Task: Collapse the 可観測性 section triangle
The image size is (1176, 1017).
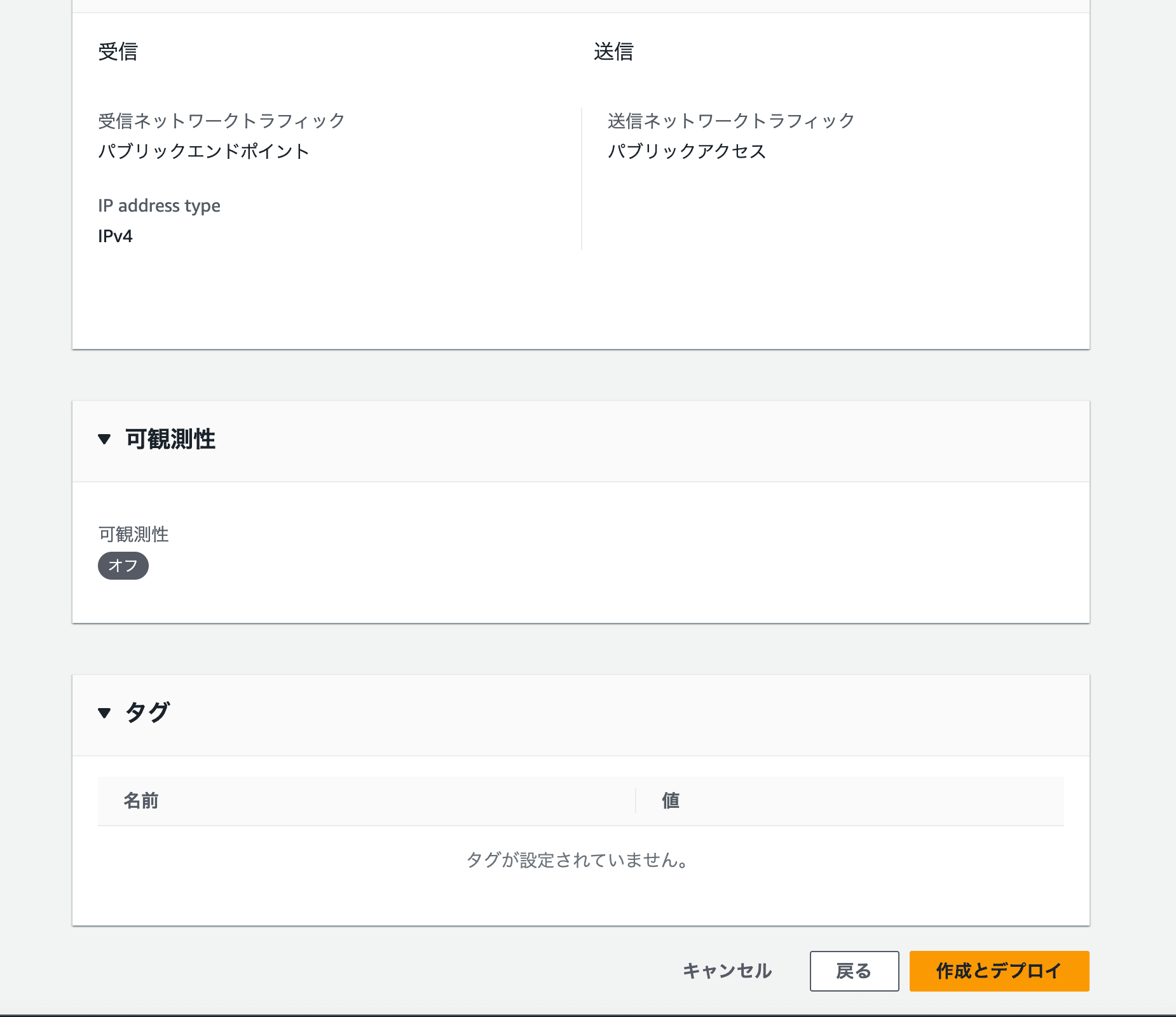Action: (x=104, y=439)
